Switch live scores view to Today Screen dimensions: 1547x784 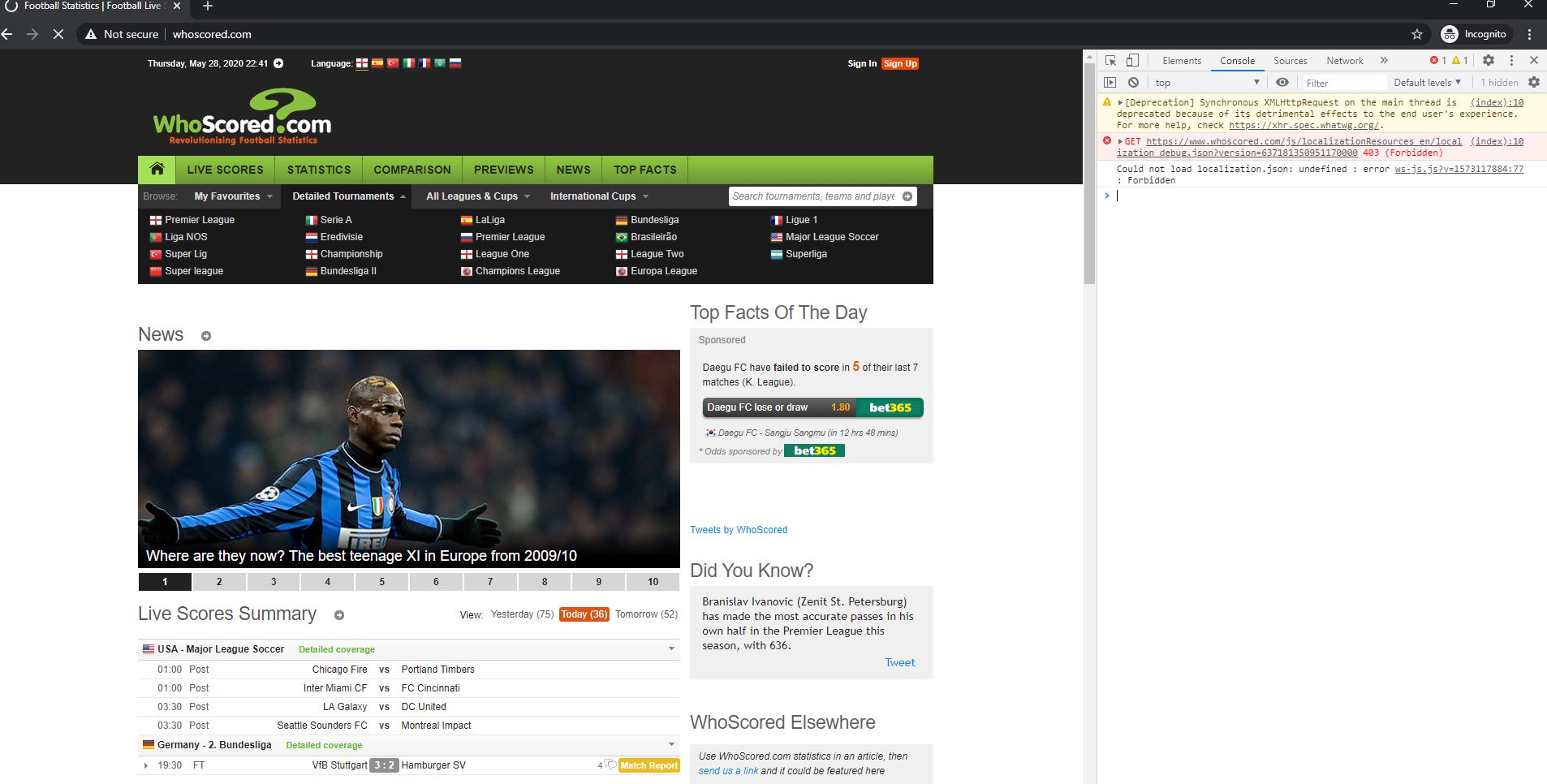[x=584, y=614]
